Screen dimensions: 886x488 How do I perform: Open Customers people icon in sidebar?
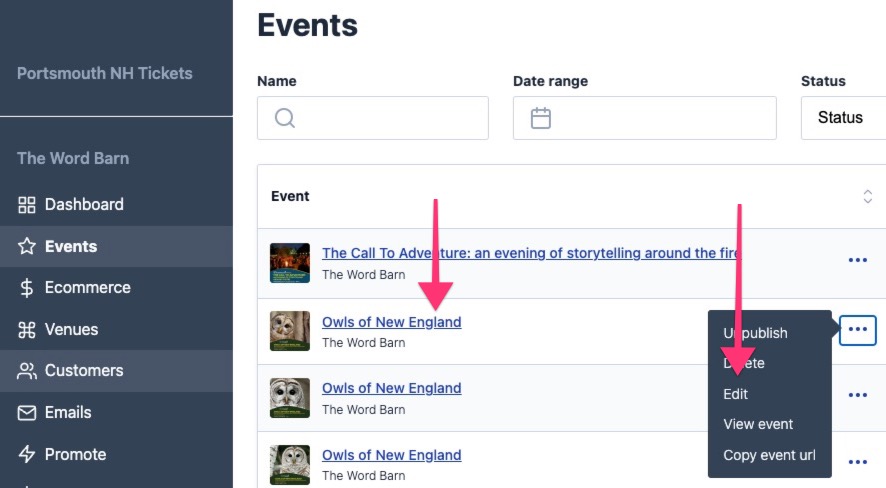click(x=27, y=371)
